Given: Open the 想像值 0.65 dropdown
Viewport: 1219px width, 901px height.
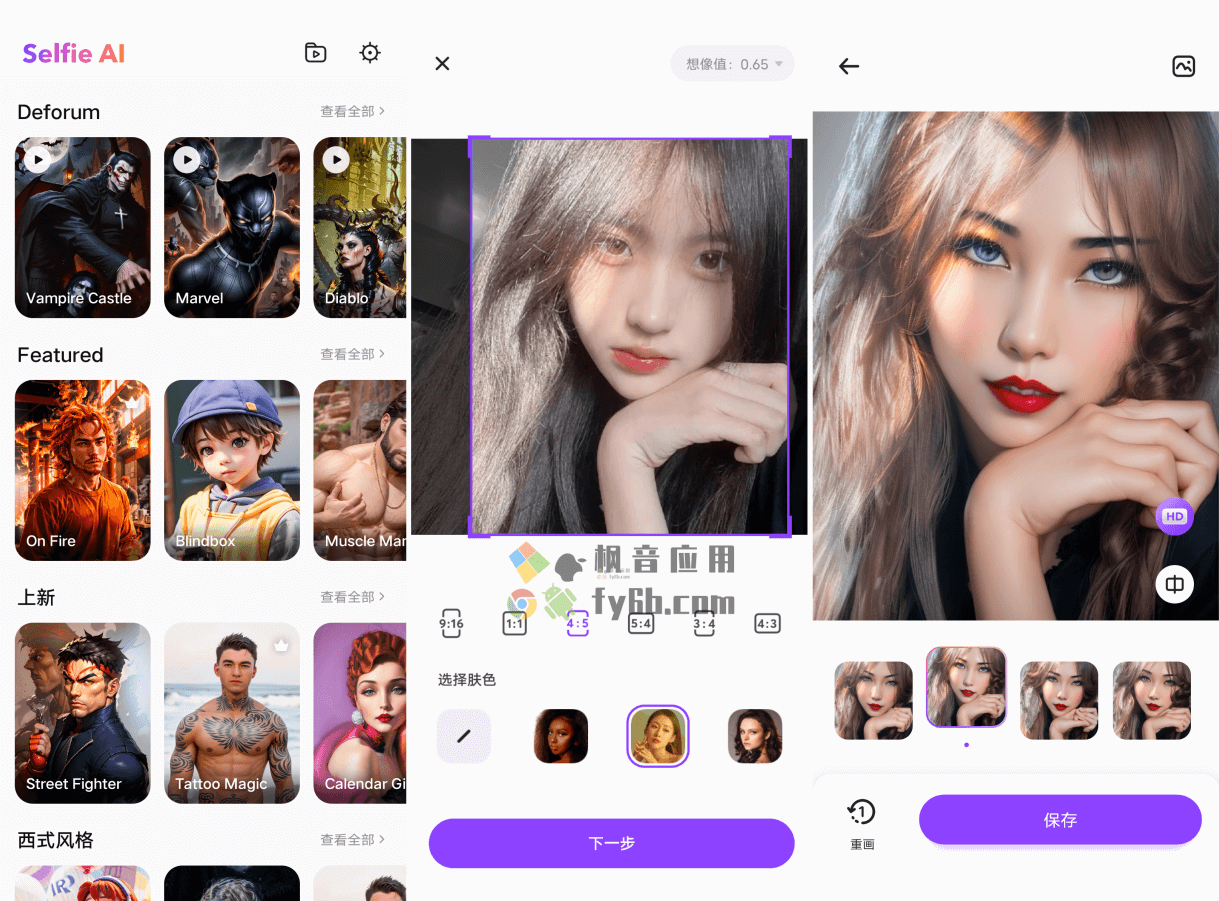Looking at the screenshot, I should [x=733, y=64].
